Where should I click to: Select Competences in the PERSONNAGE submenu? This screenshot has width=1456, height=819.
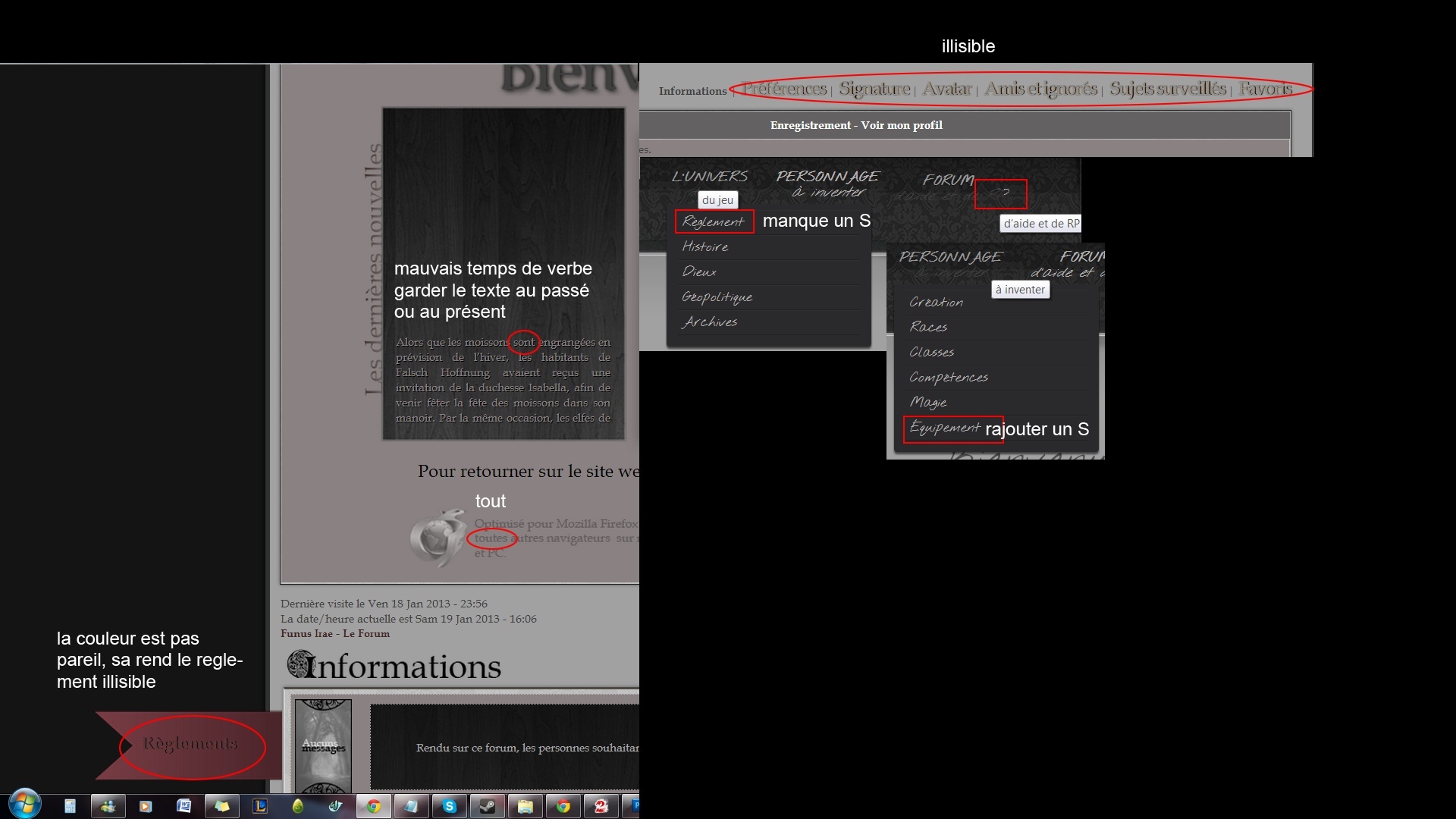pyautogui.click(x=949, y=377)
